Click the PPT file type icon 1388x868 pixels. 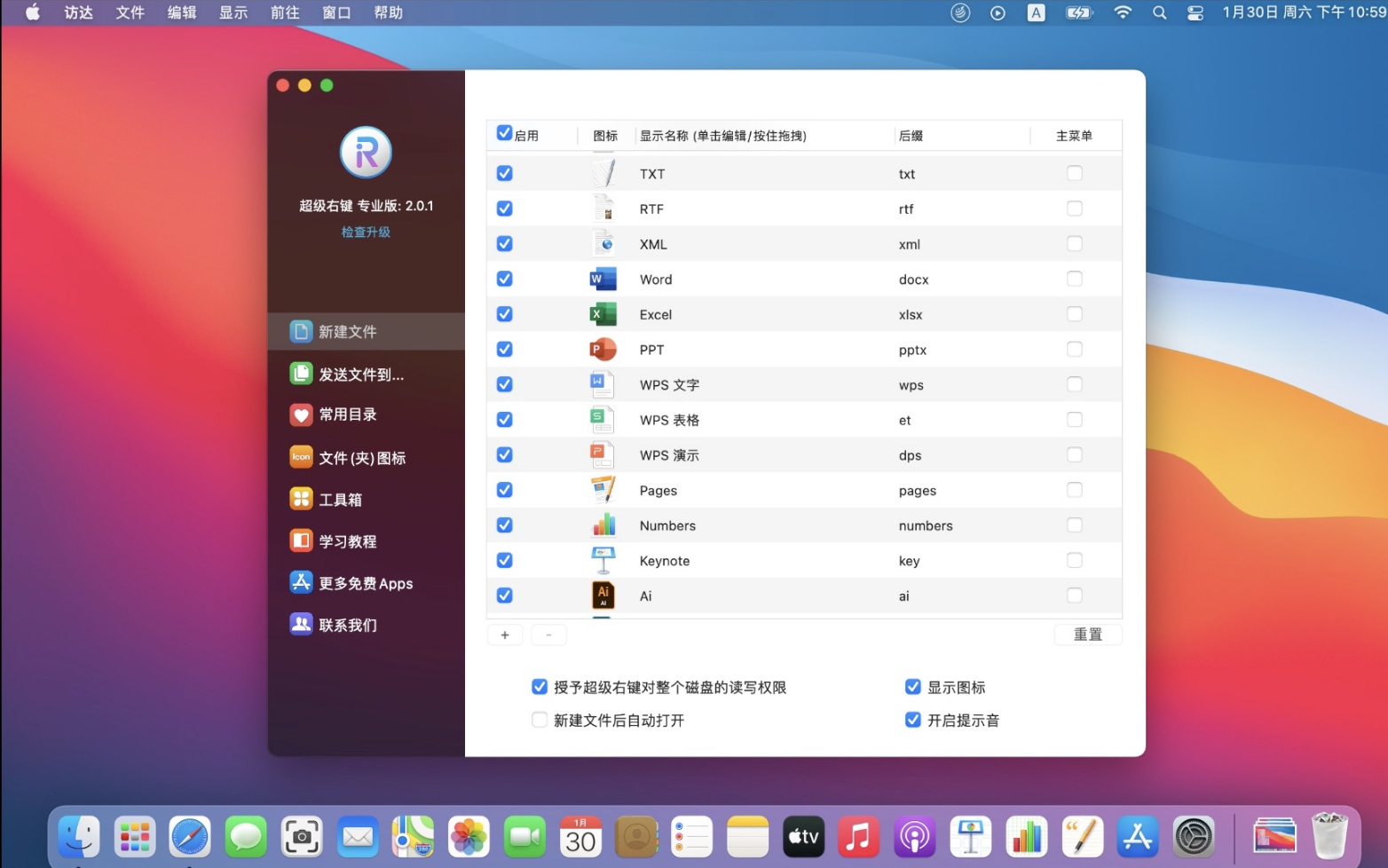tap(603, 349)
